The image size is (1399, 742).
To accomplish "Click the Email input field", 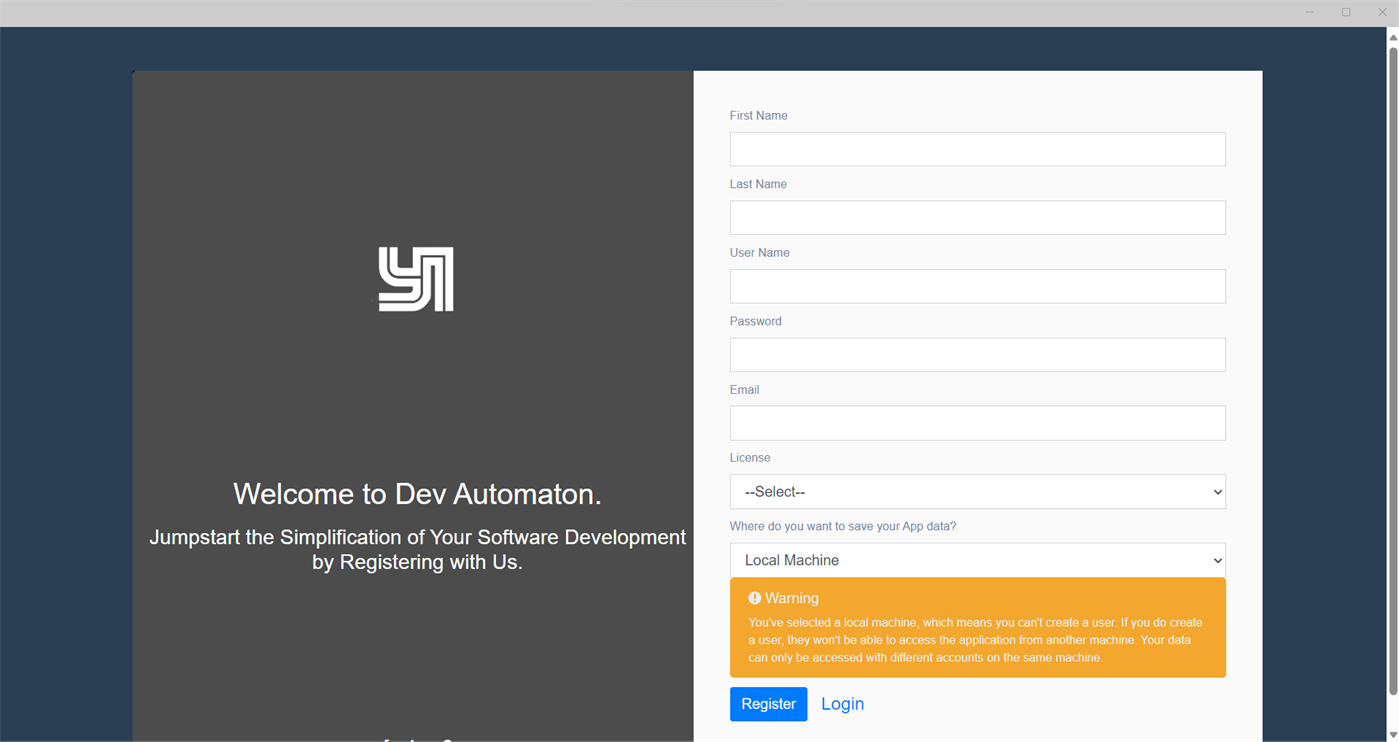I will click(x=977, y=422).
